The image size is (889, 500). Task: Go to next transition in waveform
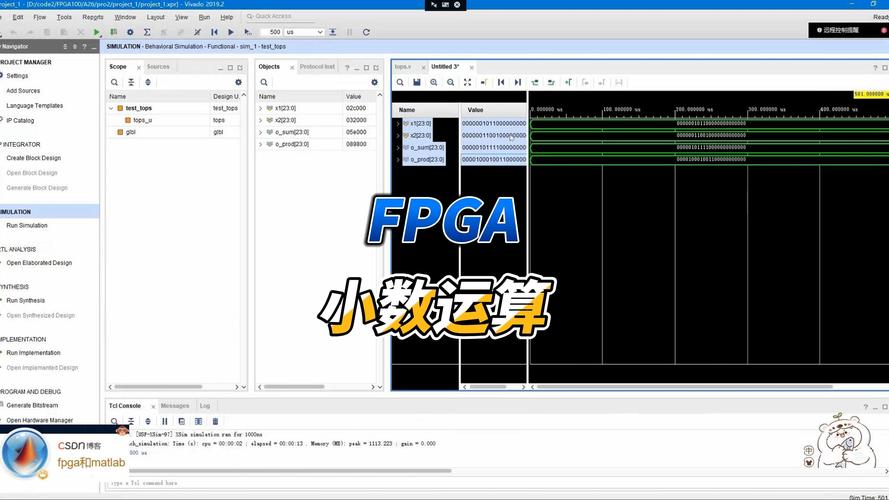click(x=551, y=82)
